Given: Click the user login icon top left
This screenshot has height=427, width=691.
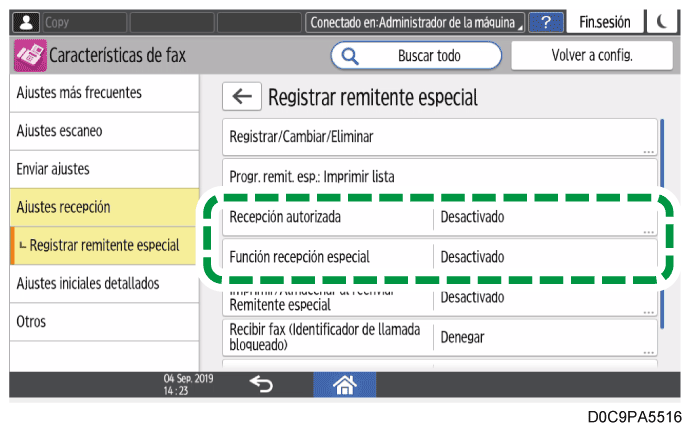Looking at the screenshot, I should tap(26, 22).
